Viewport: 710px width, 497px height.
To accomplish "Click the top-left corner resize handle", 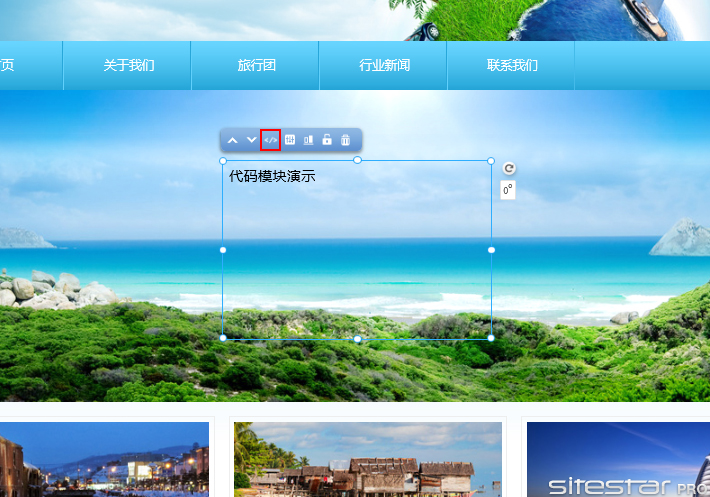I will pos(223,161).
